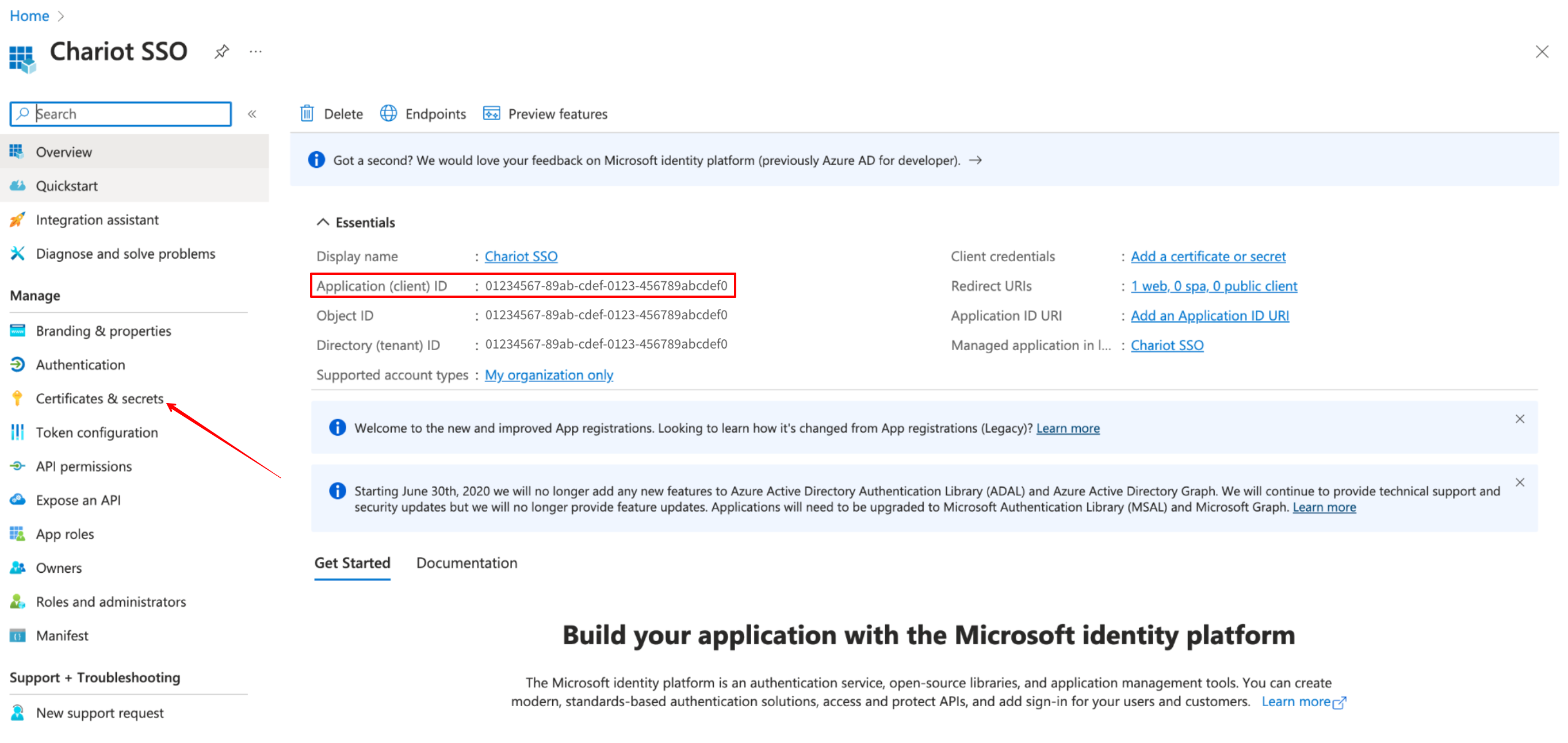Open Diagnose and solve problems

(125, 254)
